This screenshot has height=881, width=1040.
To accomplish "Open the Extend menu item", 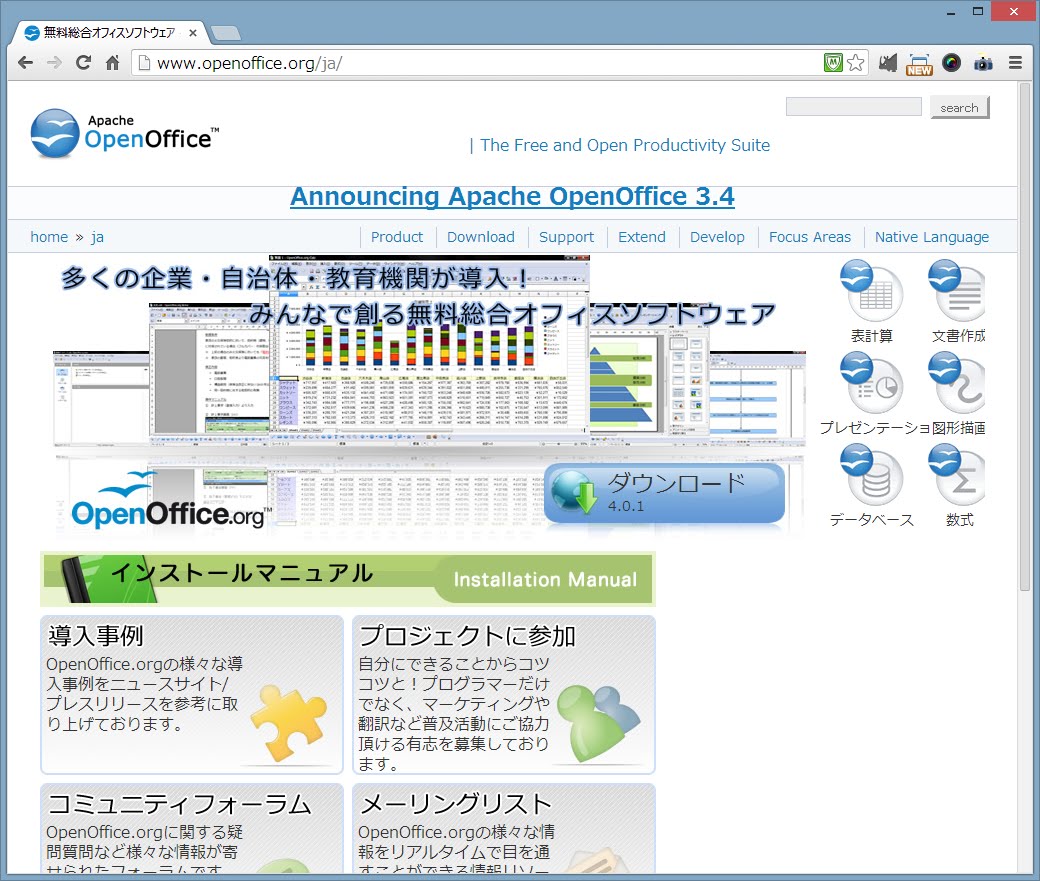I will point(641,237).
